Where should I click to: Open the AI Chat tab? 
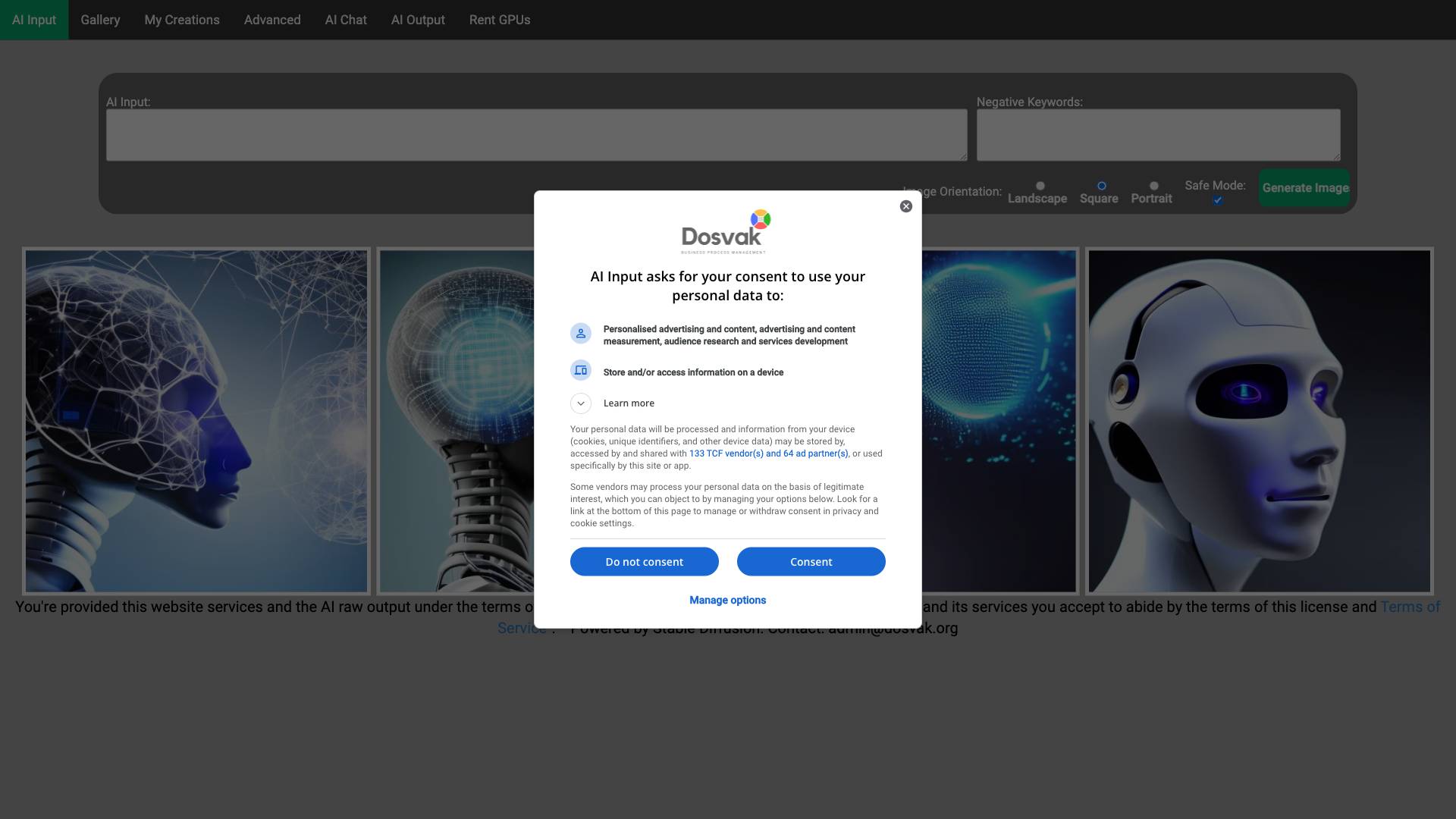346,20
